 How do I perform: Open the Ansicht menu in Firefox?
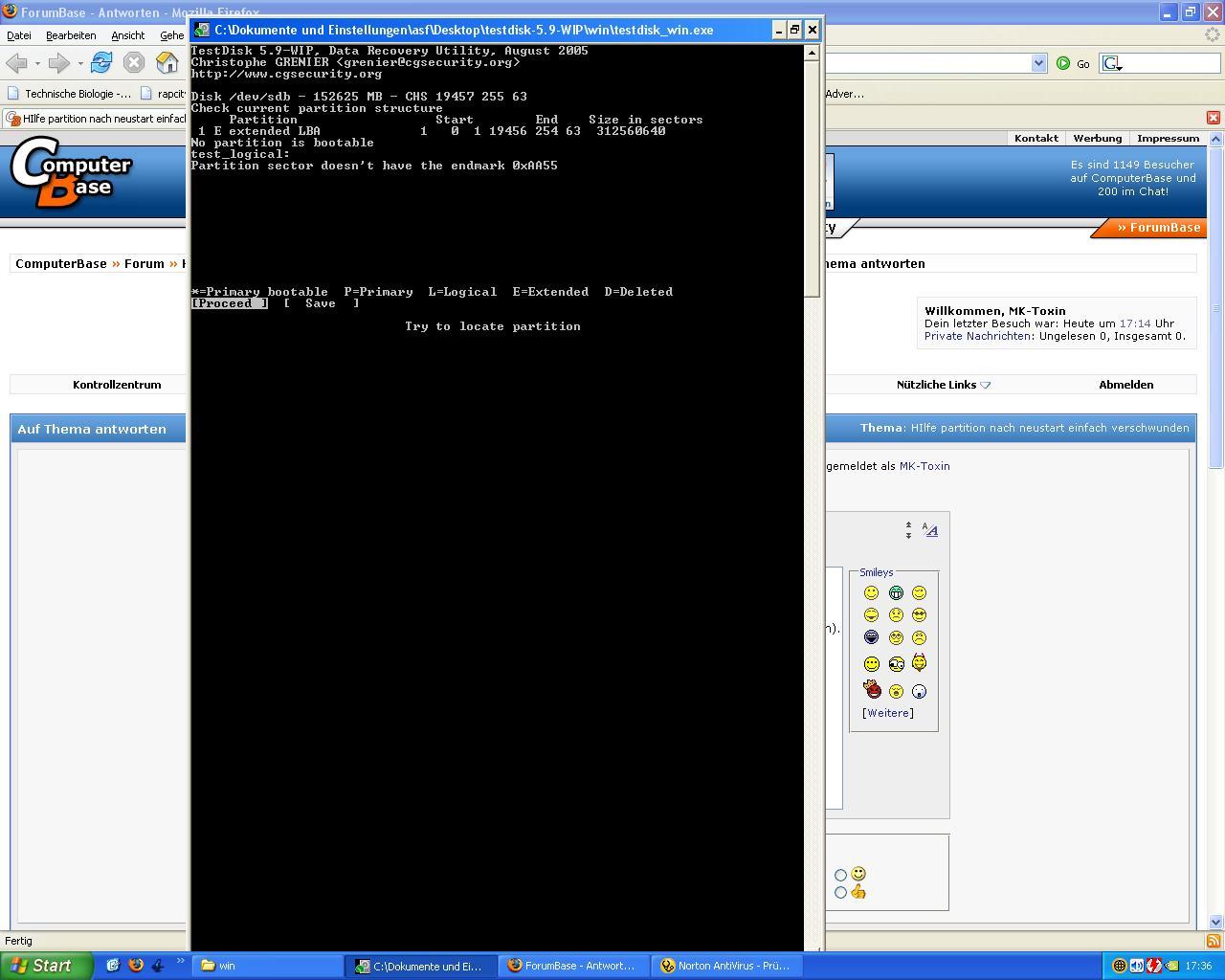(127, 35)
